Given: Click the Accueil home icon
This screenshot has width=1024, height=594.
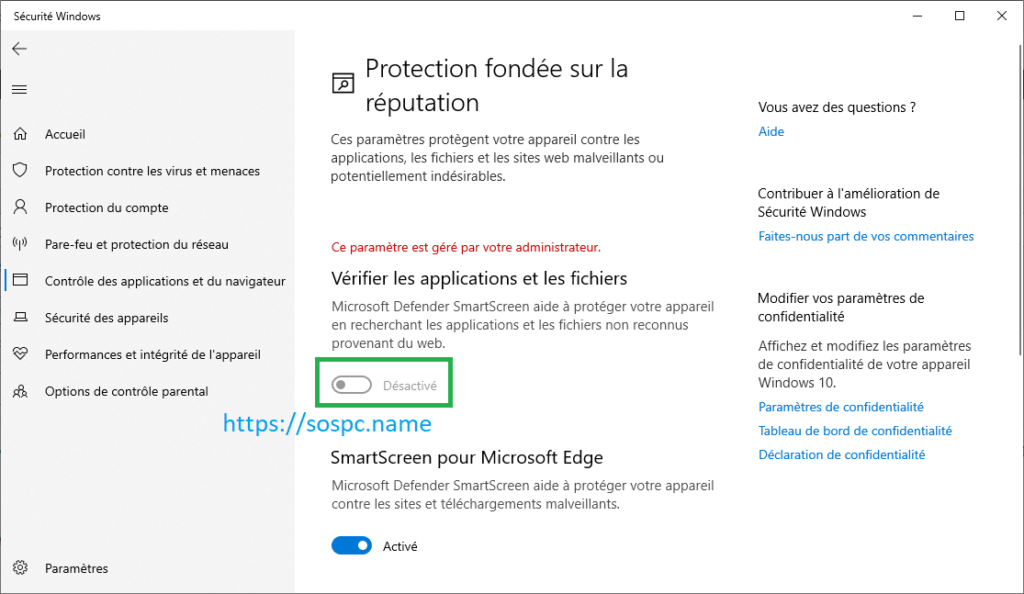Looking at the screenshot, I should [19, 134].
